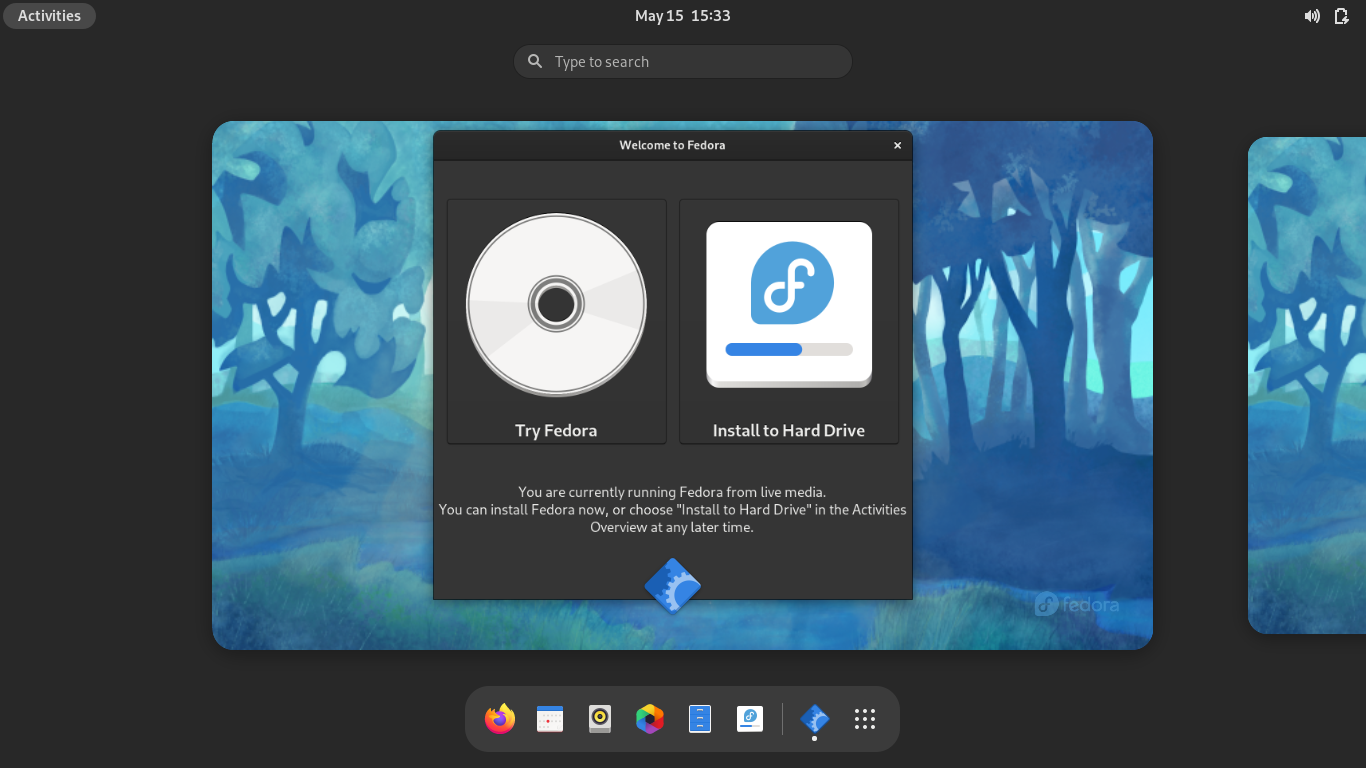The height and width of the screenshot is (768, 1366).
Task: Show Applications grid in the dash
Action: tap(865, 719)
